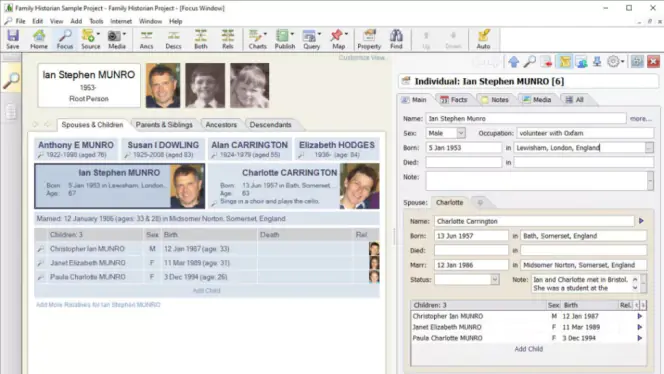Switch to Parents & Siblings tab
Screen dimensions: 664x374
[164, 125]
